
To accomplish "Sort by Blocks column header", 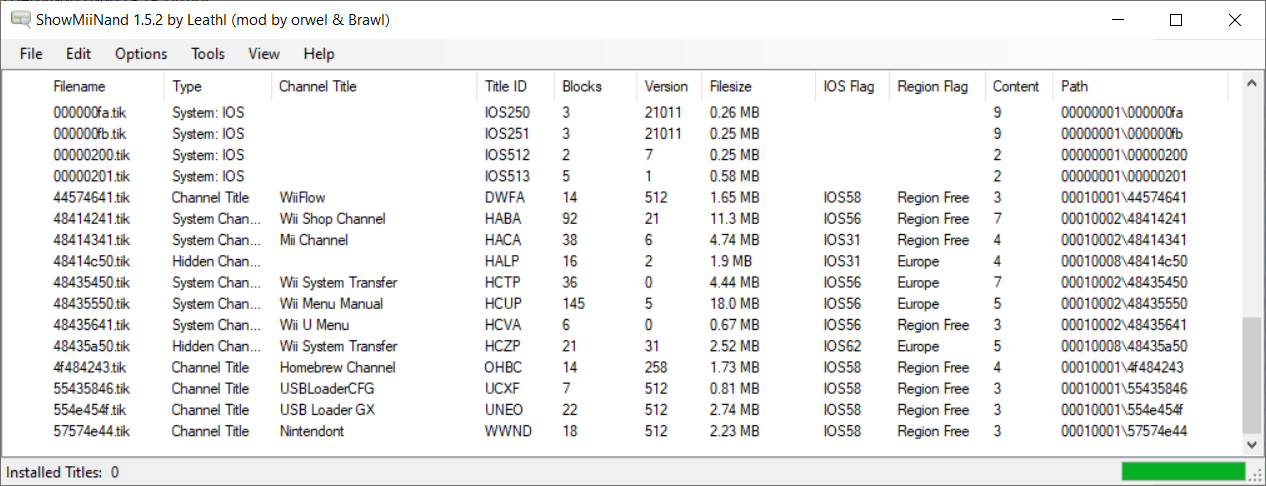I will [596, 87].
